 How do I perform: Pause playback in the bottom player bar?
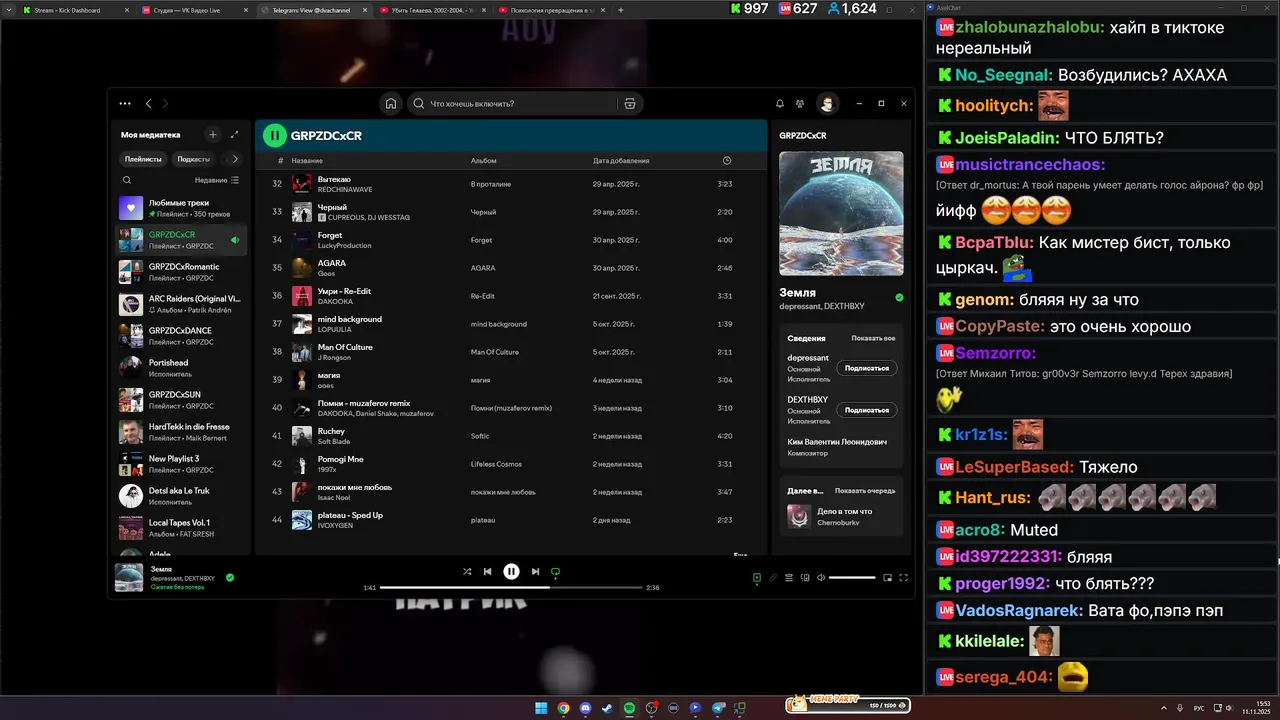511,571
